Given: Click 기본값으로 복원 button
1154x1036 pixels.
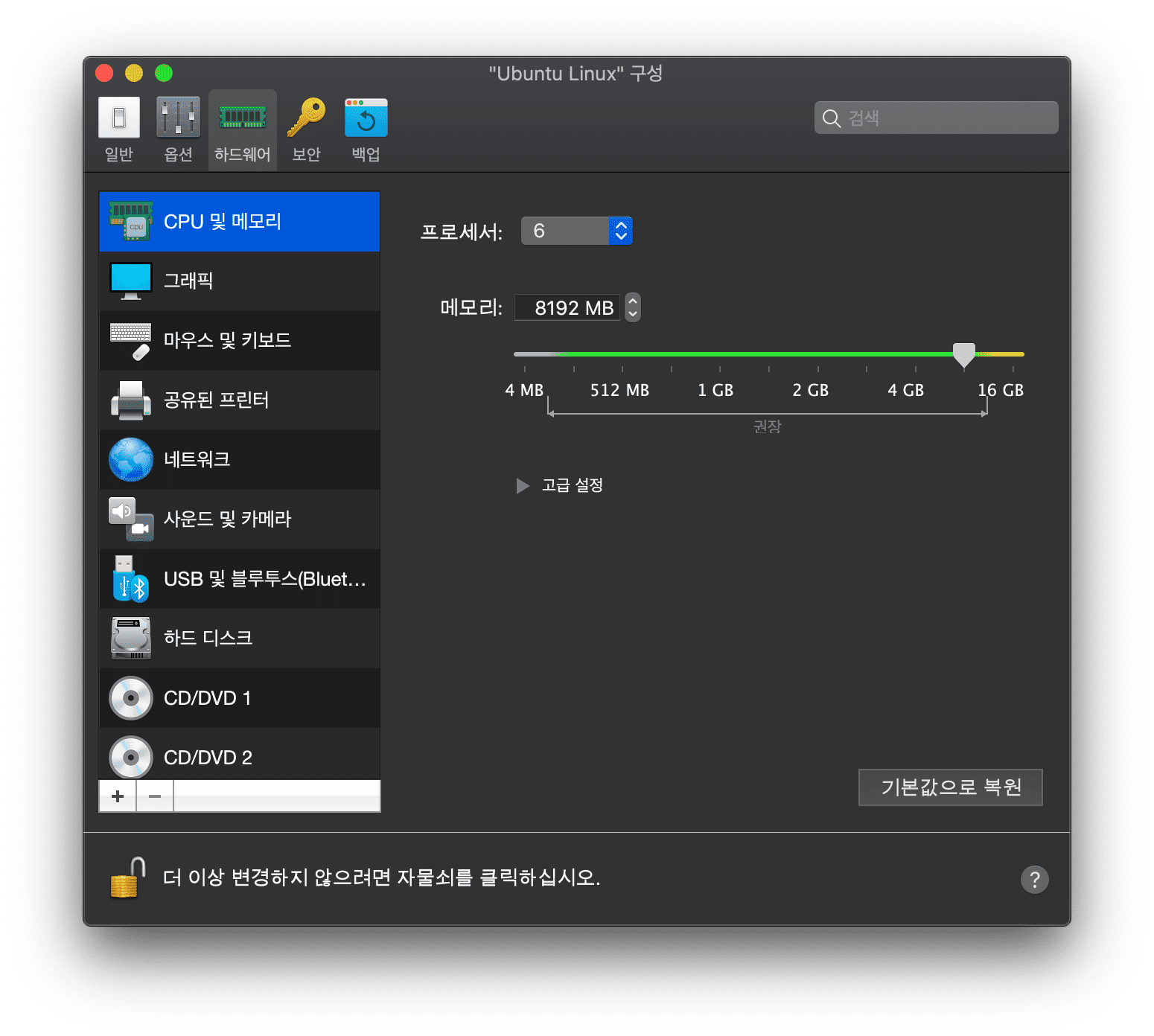Looking at the screenshot, I should click(x=951, y=787).
